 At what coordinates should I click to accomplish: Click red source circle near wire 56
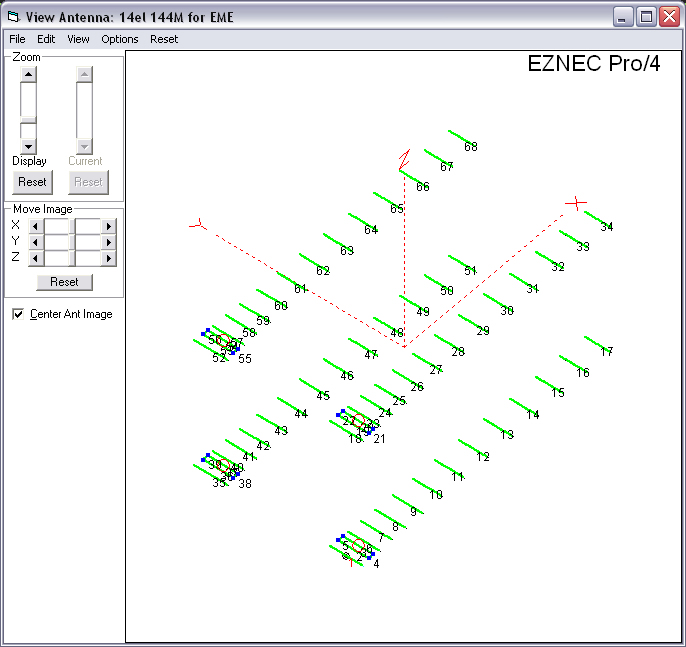tap(224, 340)
